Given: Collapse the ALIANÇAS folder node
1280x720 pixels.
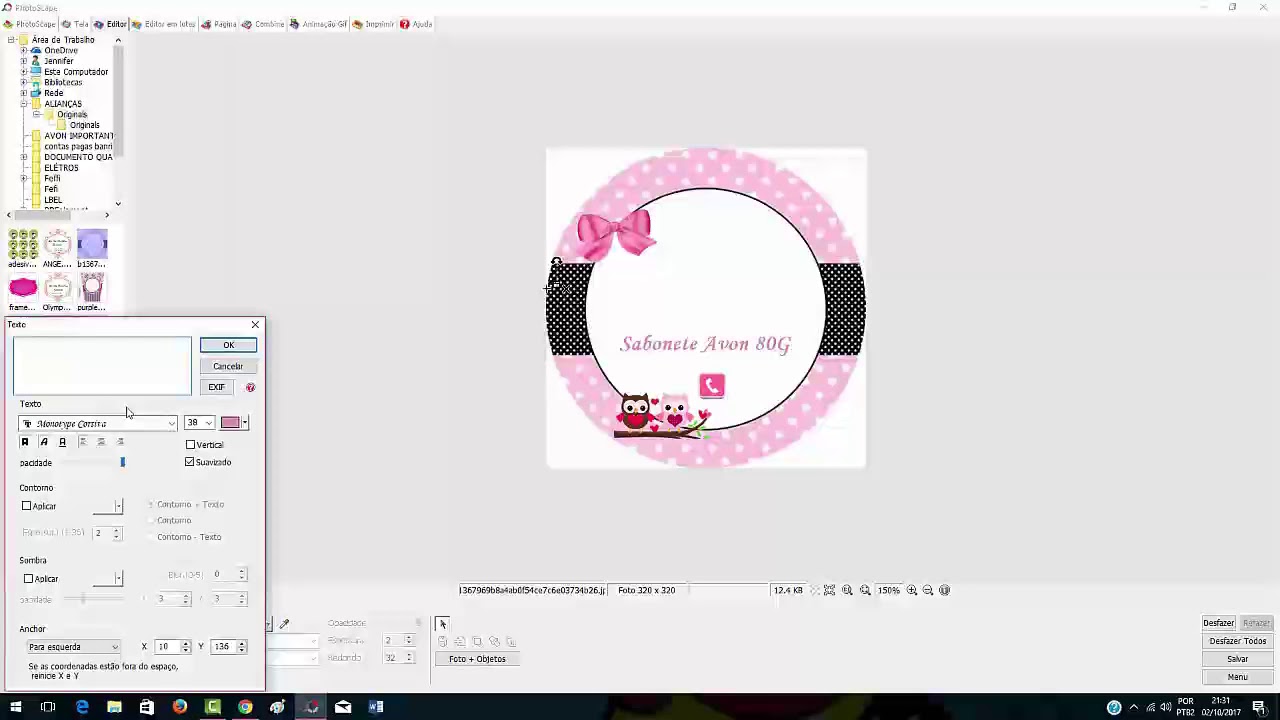Looking at the screenshot, I should coord(24,104).
